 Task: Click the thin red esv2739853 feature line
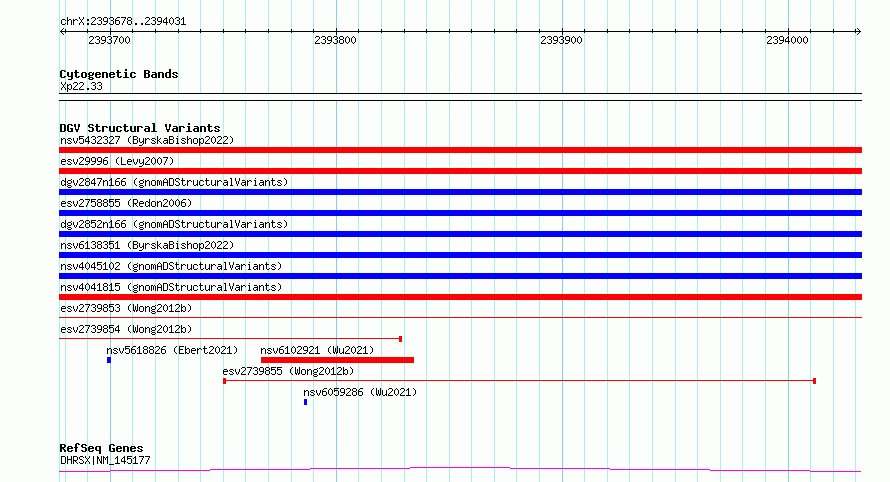coord(460,317)
